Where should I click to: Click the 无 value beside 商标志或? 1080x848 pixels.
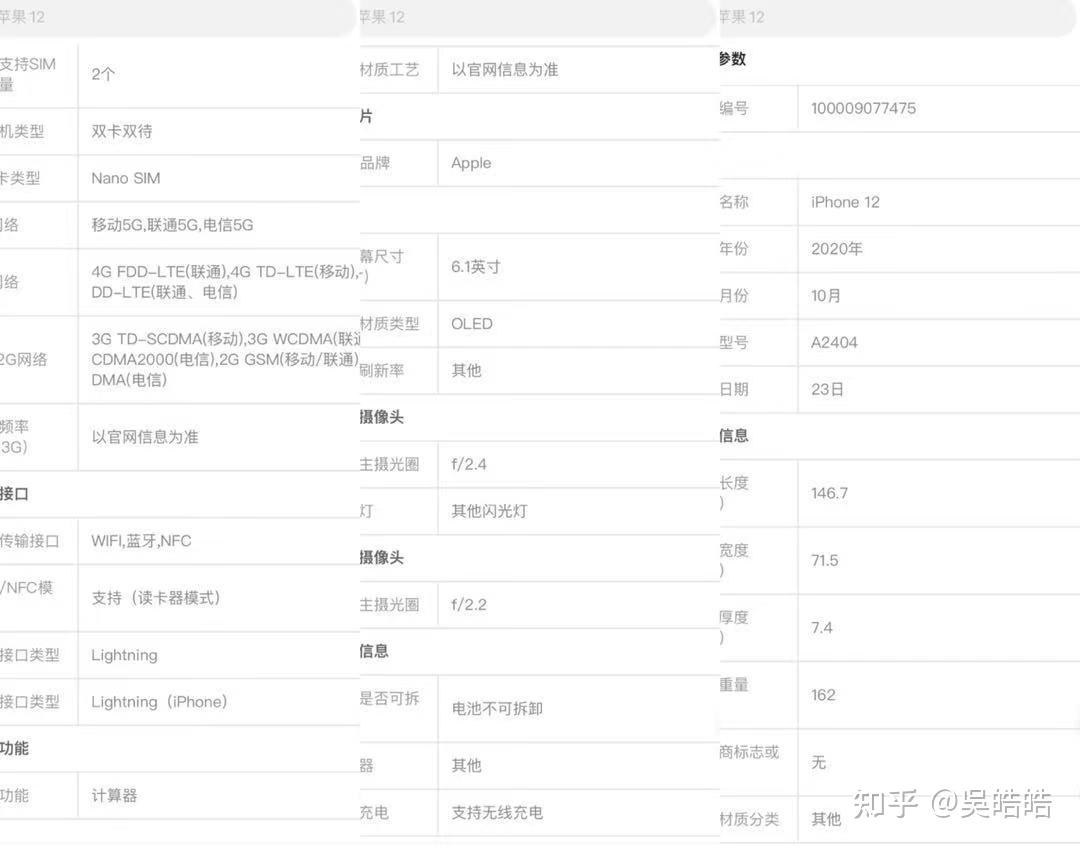tap(818, 763)
